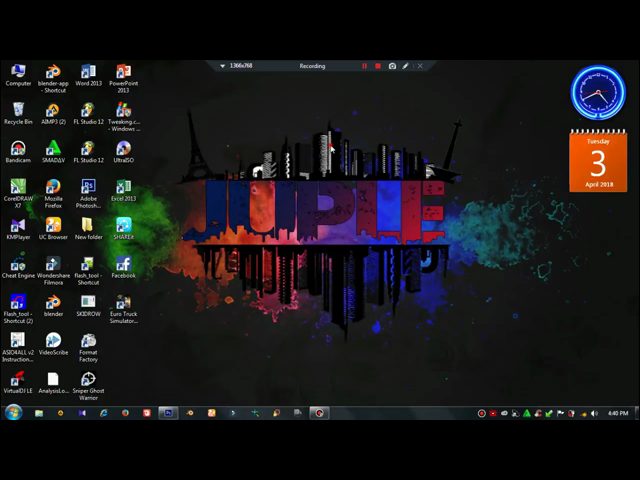Stop the recording with the red square
This screenshot has height=480, width=640.
[378, 66]
